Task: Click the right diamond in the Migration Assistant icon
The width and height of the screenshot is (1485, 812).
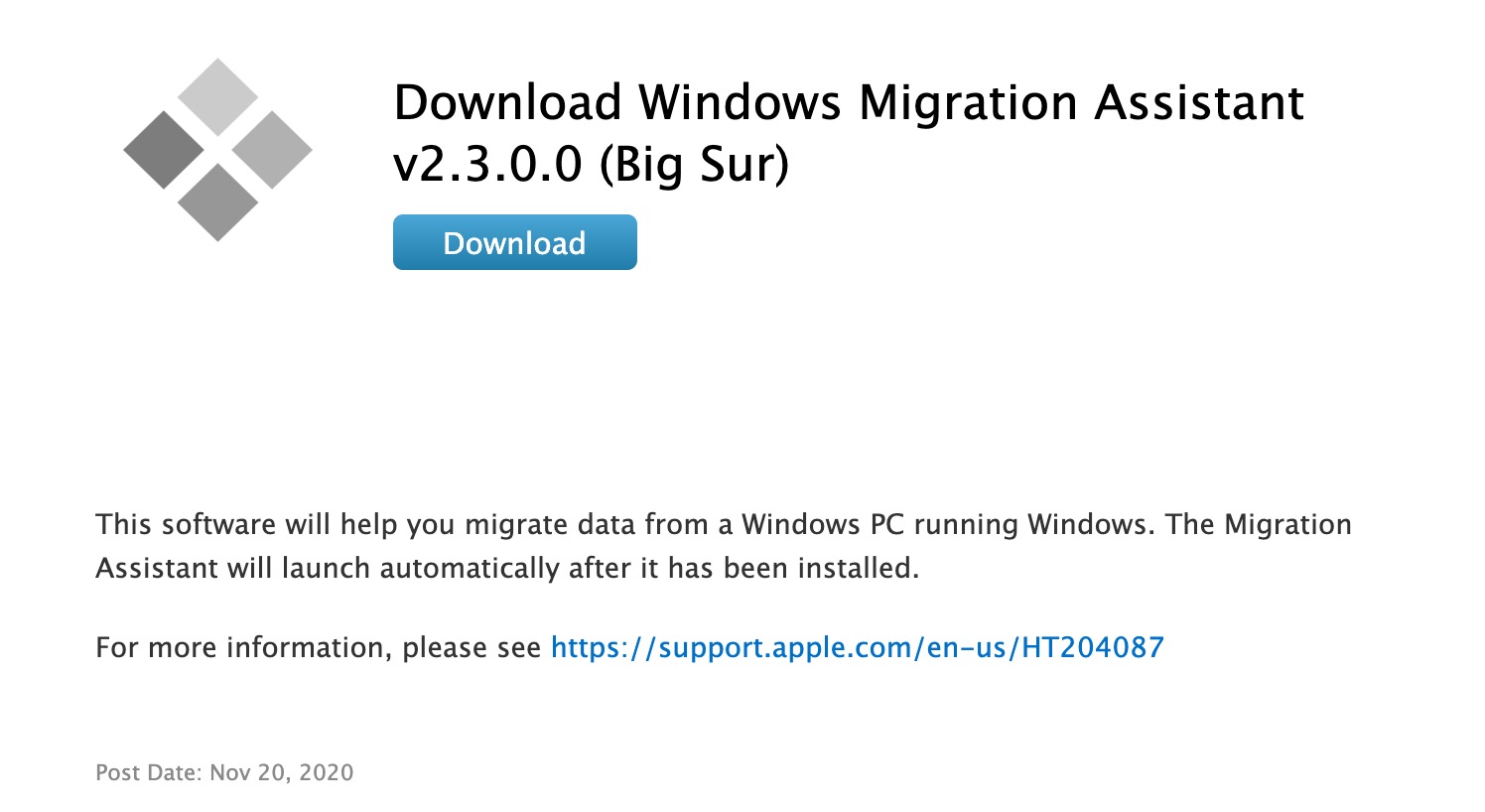Action: (x=270, y=151)
